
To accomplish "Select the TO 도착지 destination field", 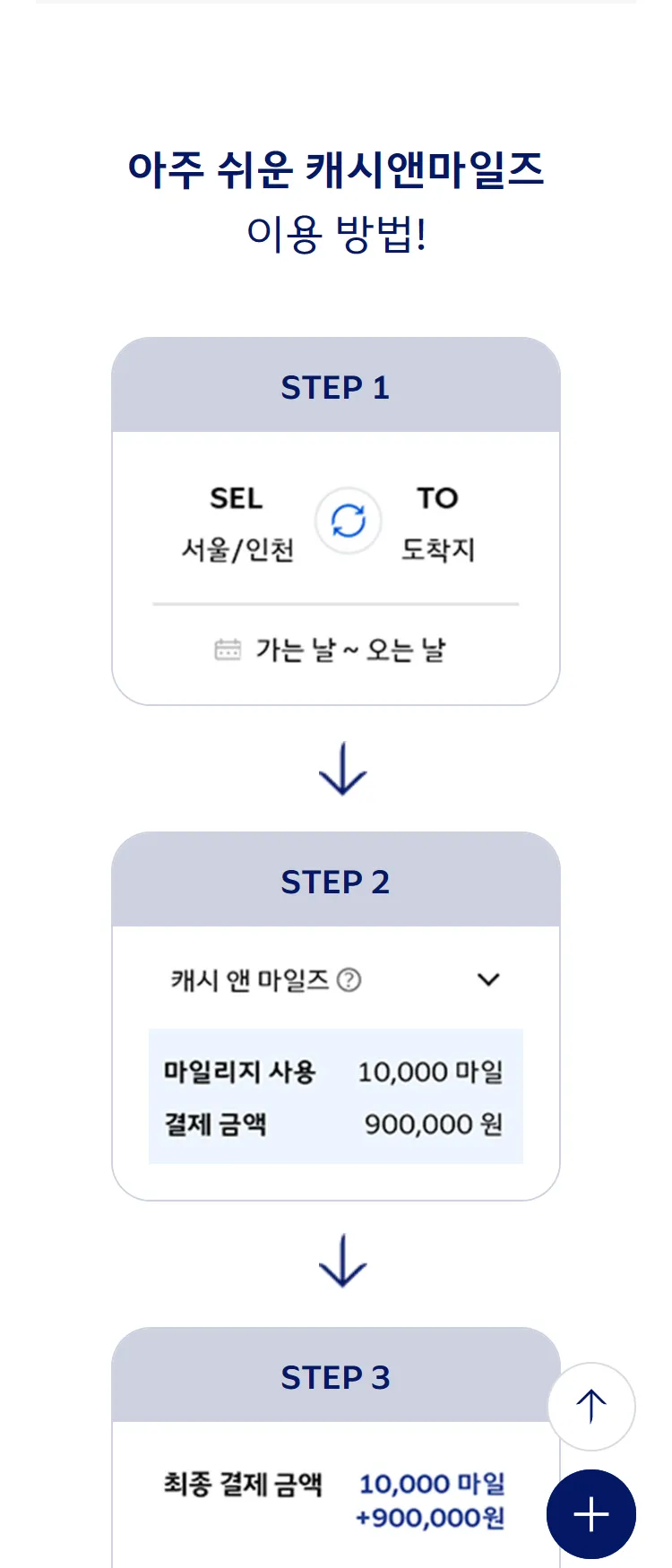I will 437,524.
